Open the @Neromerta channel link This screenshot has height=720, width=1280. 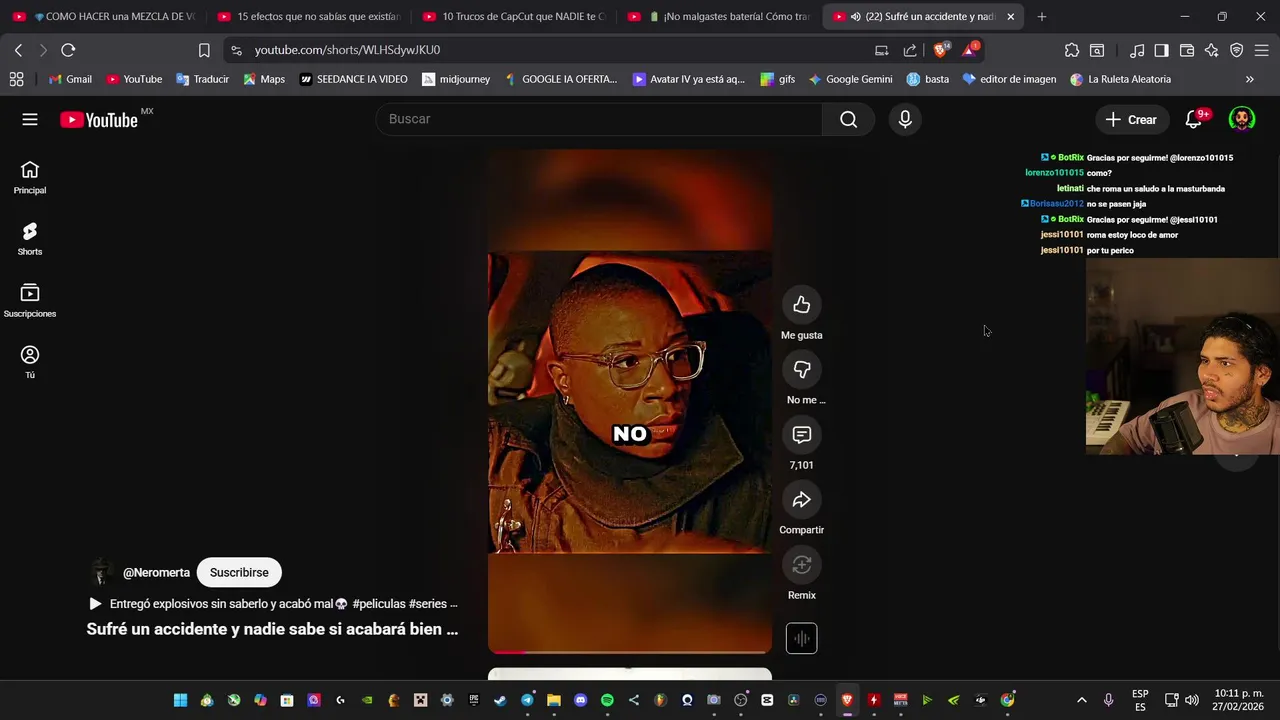[x=156, y=573]
